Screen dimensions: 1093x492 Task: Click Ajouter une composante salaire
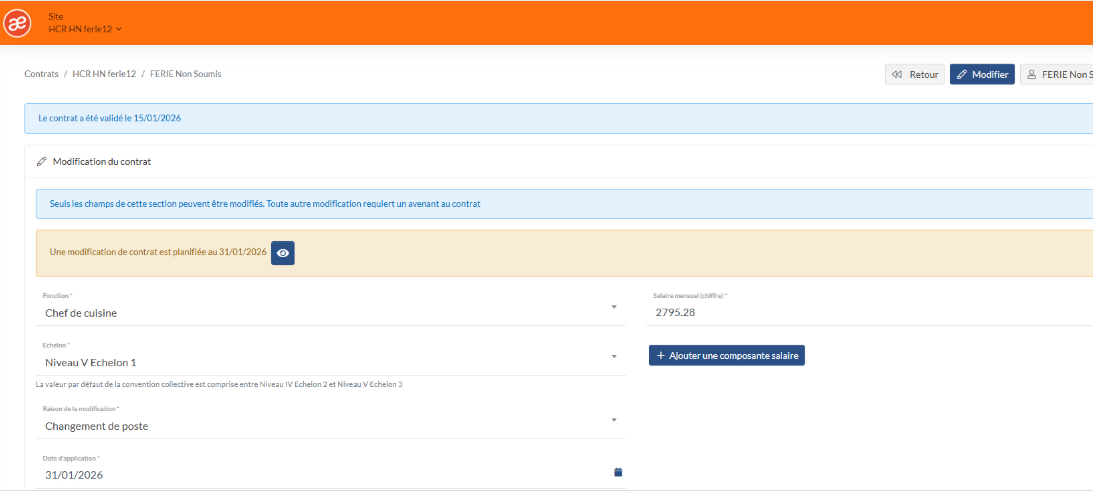(726, 355)
